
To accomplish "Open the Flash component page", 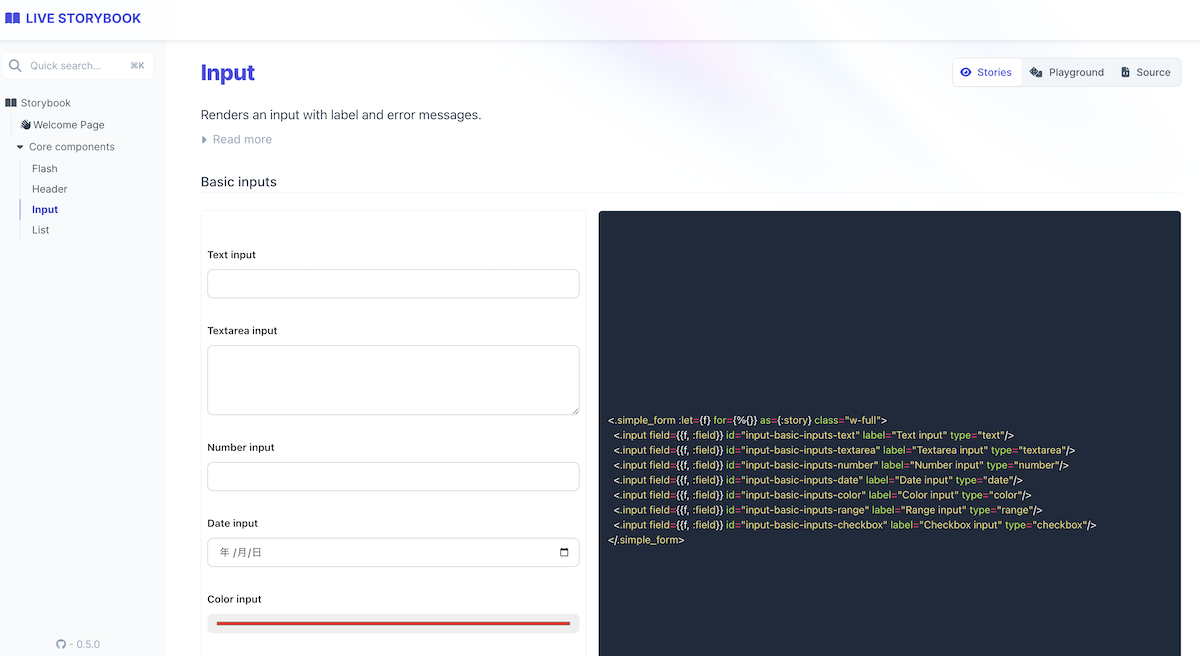I will pyautogui.click(x=45, y=169).
